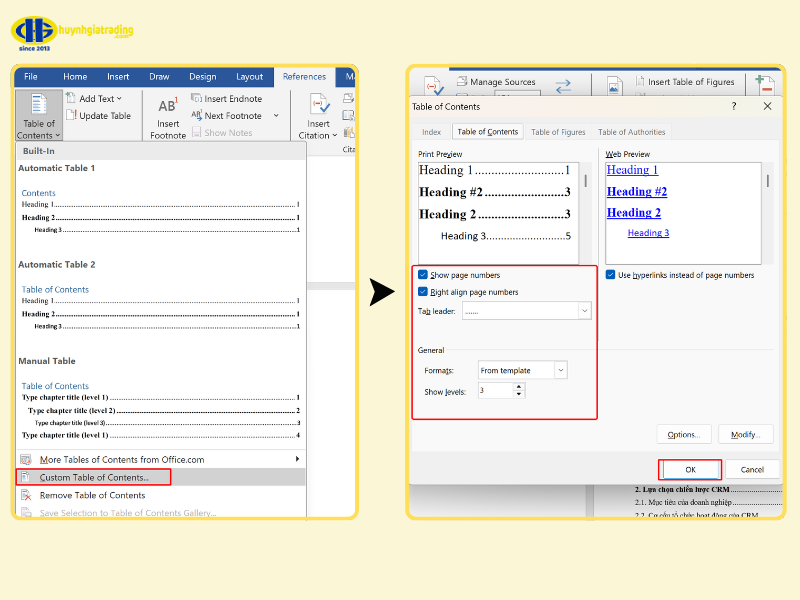800x600 pixels.
Task: Choose Custom Table of Contents menu entry
Action: point(94,477)
